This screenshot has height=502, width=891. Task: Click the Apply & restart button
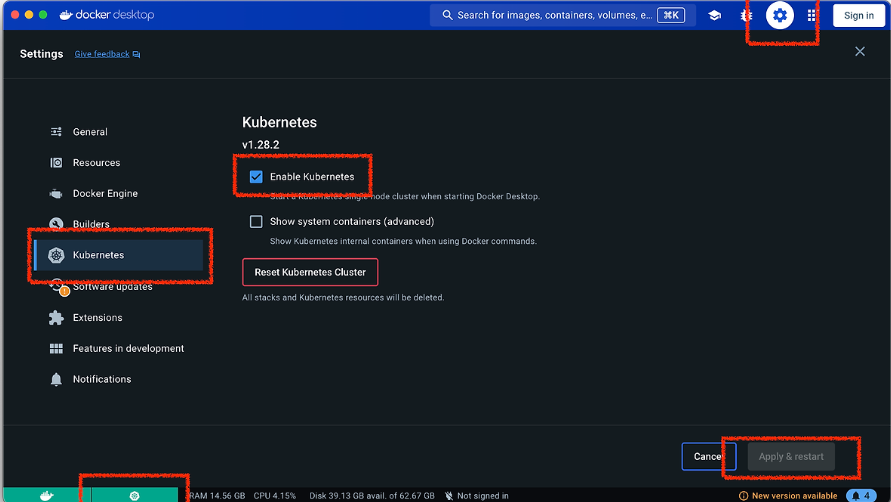791,457
